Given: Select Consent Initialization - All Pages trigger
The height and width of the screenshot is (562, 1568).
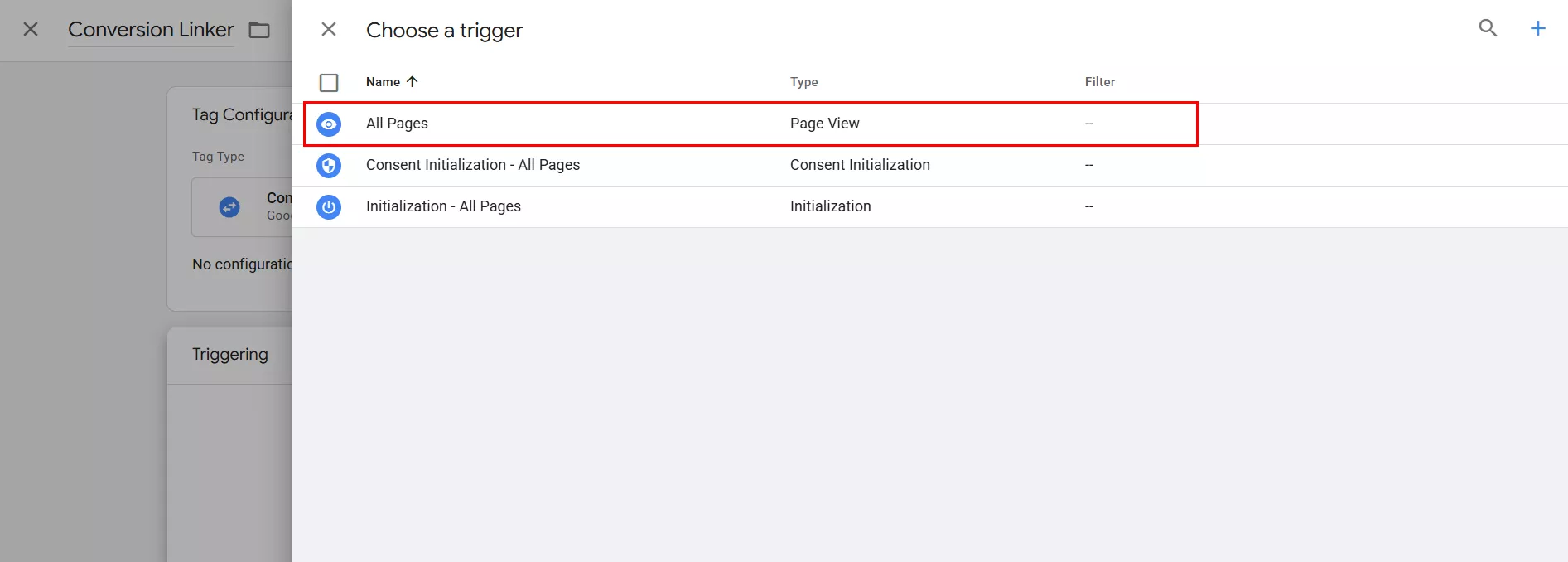Looking at the screenshot, I should [x=472, y=165].
